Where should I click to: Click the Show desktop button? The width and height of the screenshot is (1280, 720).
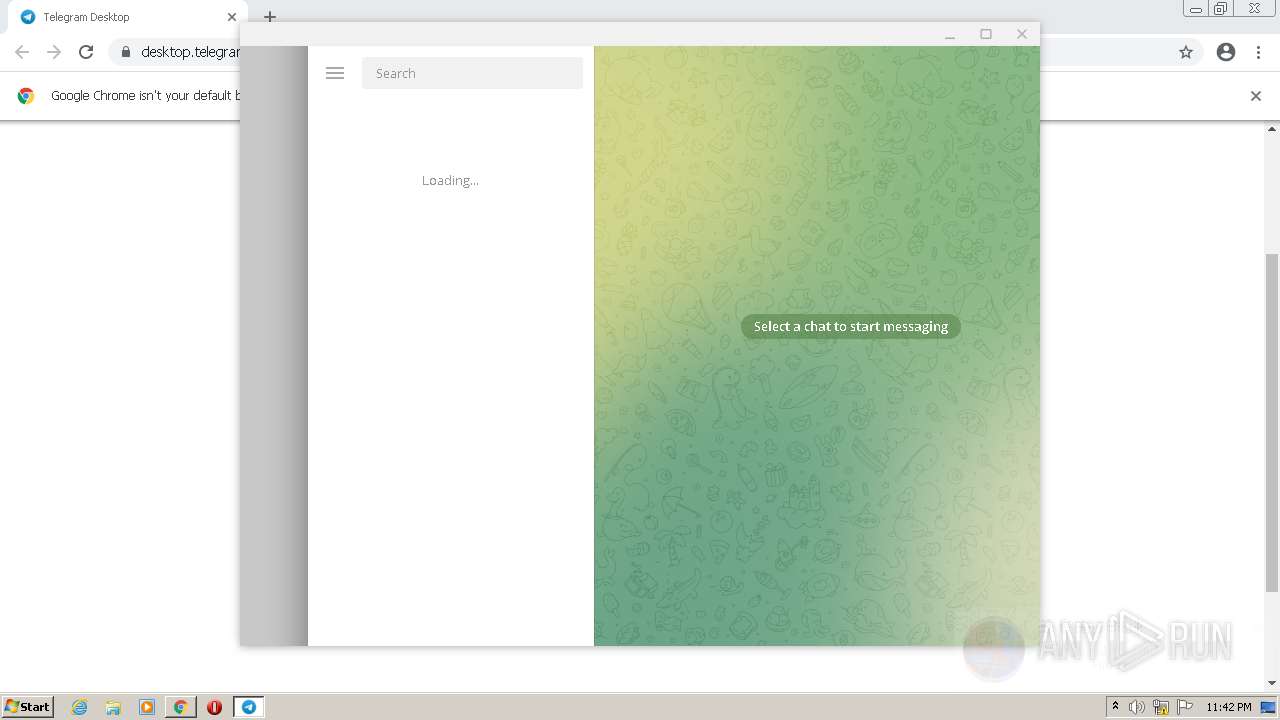point(1269,707)
